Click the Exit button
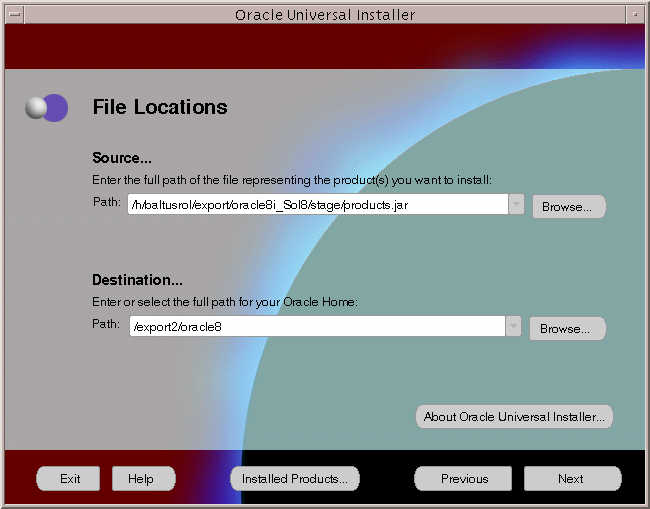650x509 pixels. coord(68,479)
